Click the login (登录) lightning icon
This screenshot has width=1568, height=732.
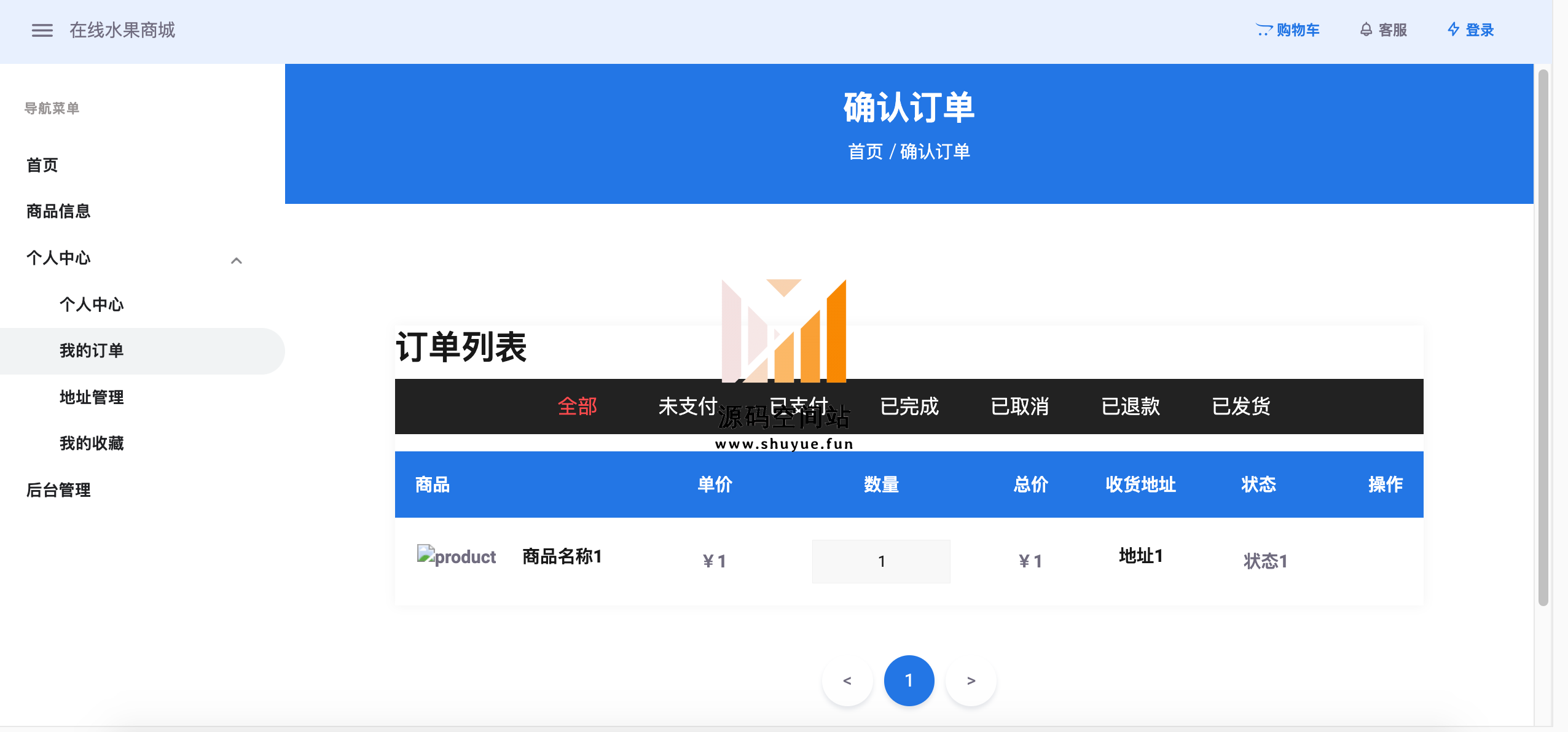1453,29
